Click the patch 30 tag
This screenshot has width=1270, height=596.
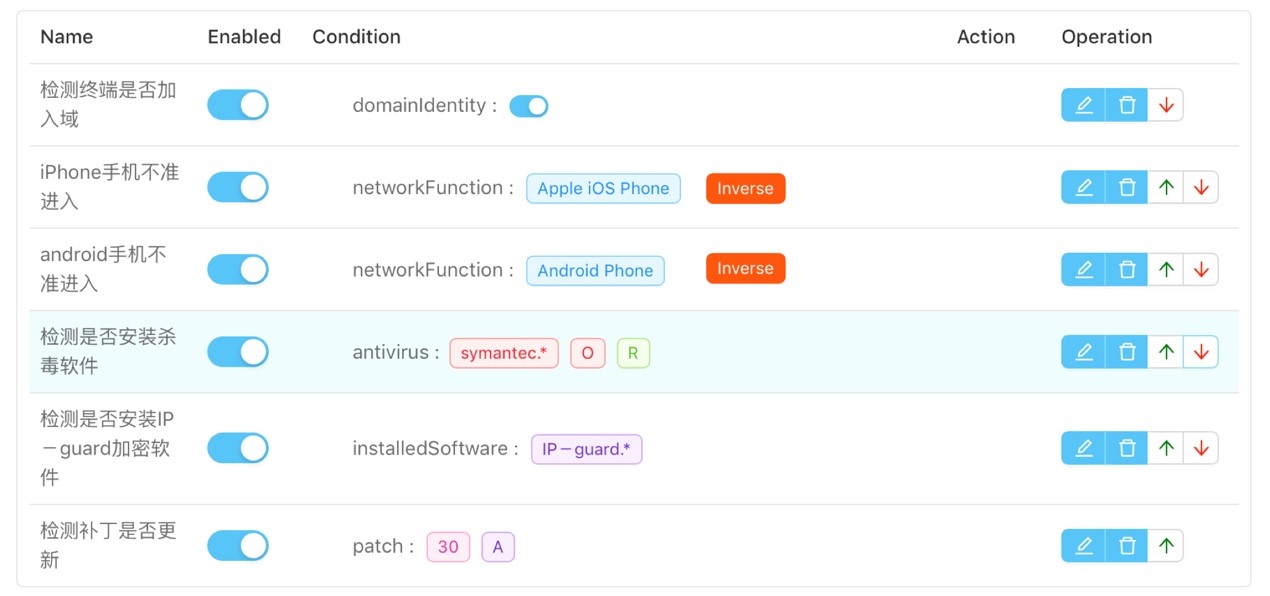(x=448, y=547)
